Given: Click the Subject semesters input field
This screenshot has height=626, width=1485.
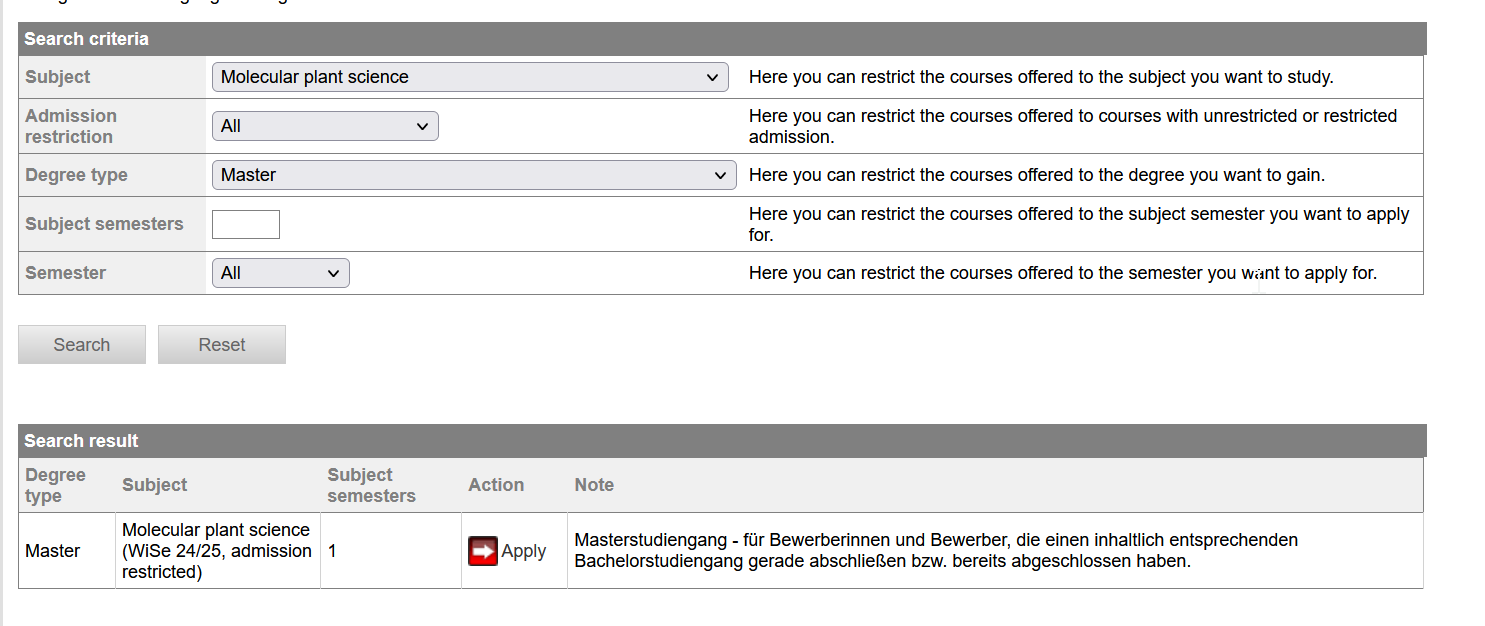Looking at the screenshot, I should [245, 224].
